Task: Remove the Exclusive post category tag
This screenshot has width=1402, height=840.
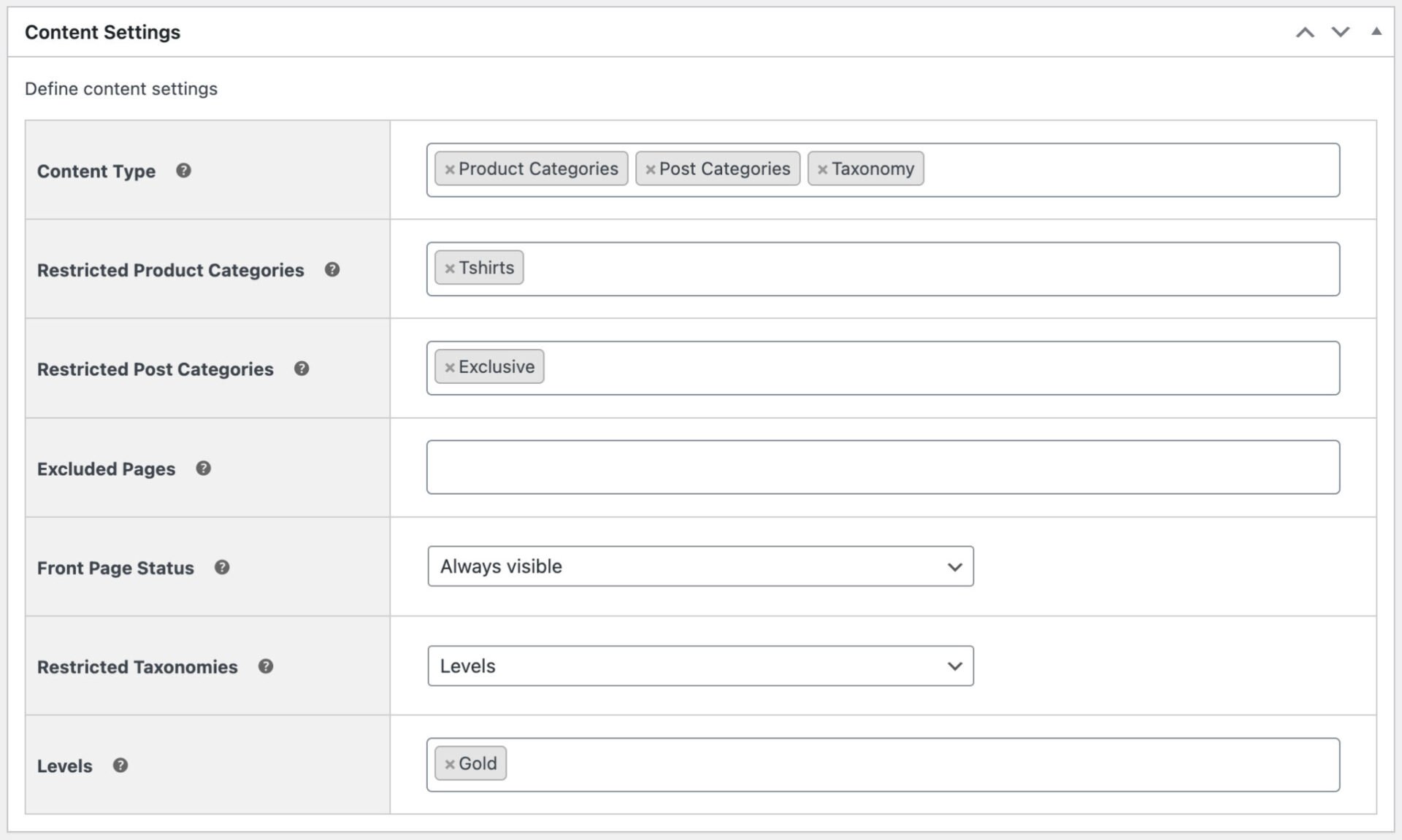Action: click(450, 366)
